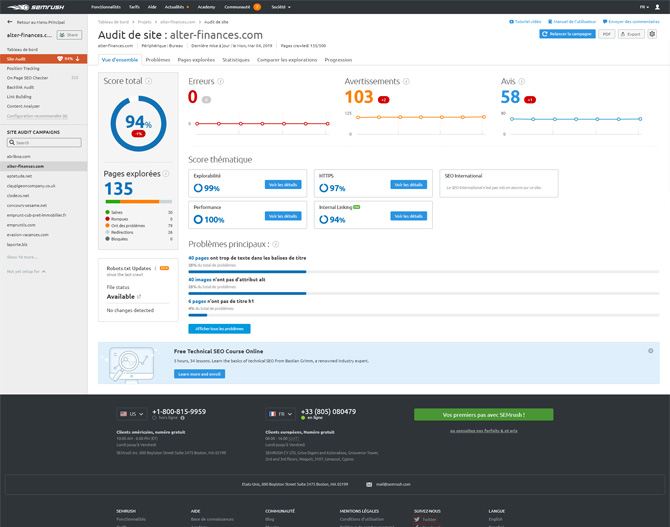Click the search magnifier in campaigns search
The width and height of the screenshot is (670, 527).
(x=12, y=142)
